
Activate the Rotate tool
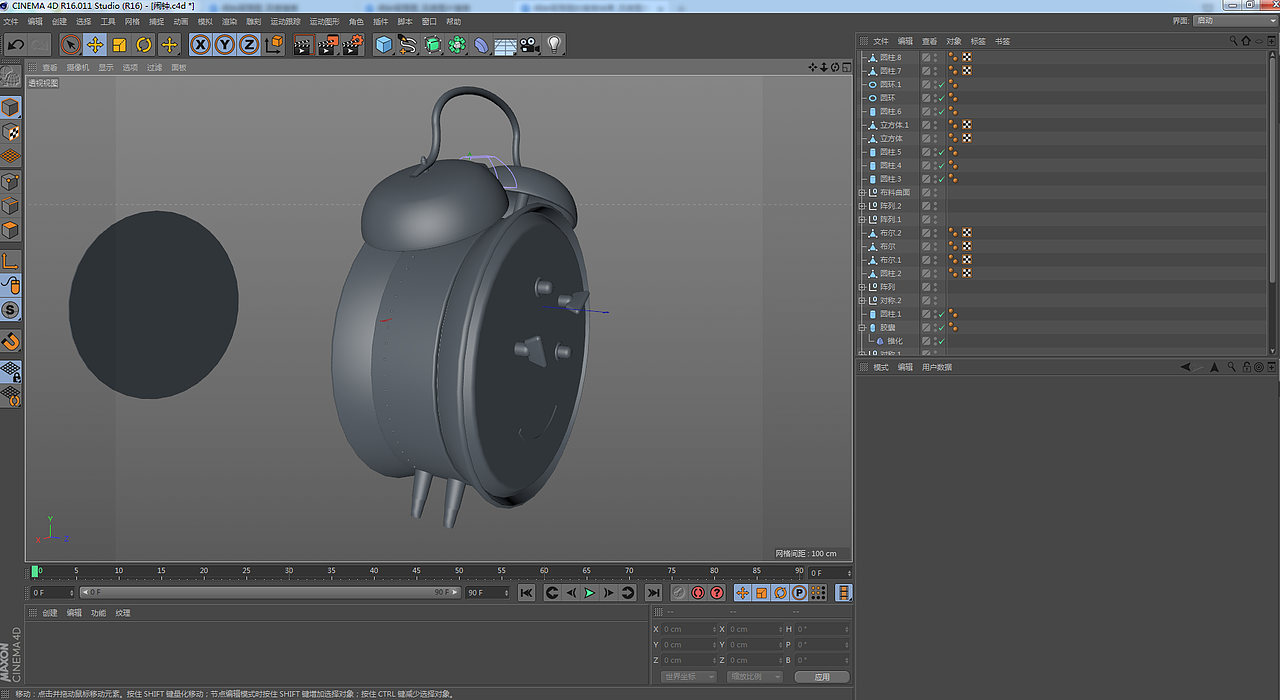(144, 44)
